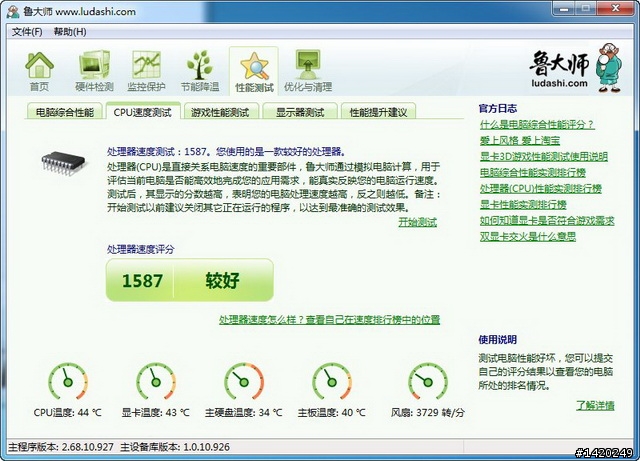This screenshot has width=640, height=461.
Task: Open the 帮助(H) menu
Action: [70, 32]
